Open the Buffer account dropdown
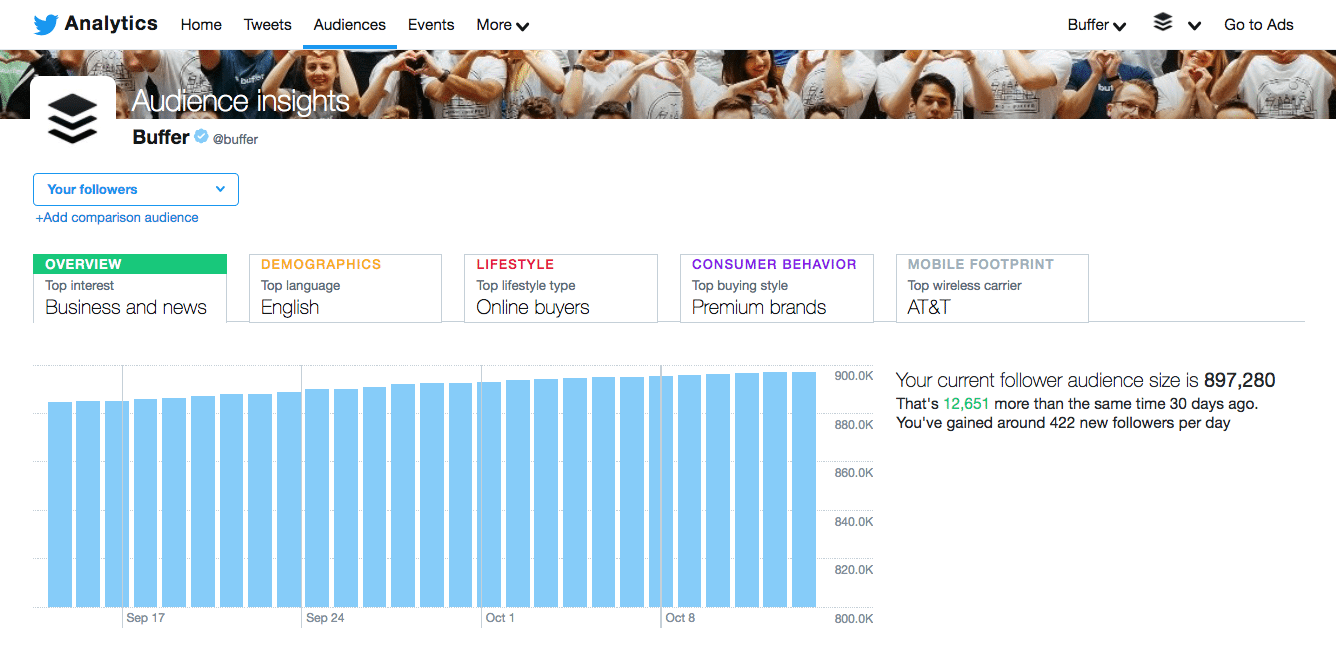1336x651 pixels. pyautogui.click(x=1096, y=24)
